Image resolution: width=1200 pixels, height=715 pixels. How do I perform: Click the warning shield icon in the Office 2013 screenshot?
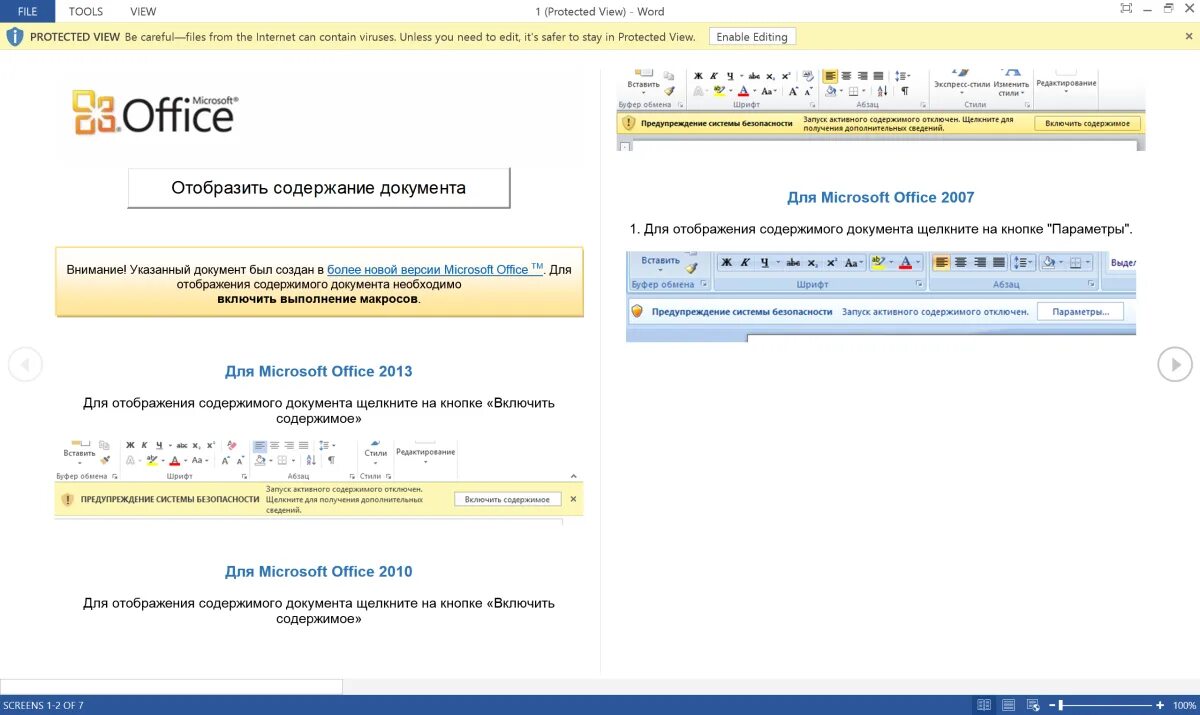point(67,499)
